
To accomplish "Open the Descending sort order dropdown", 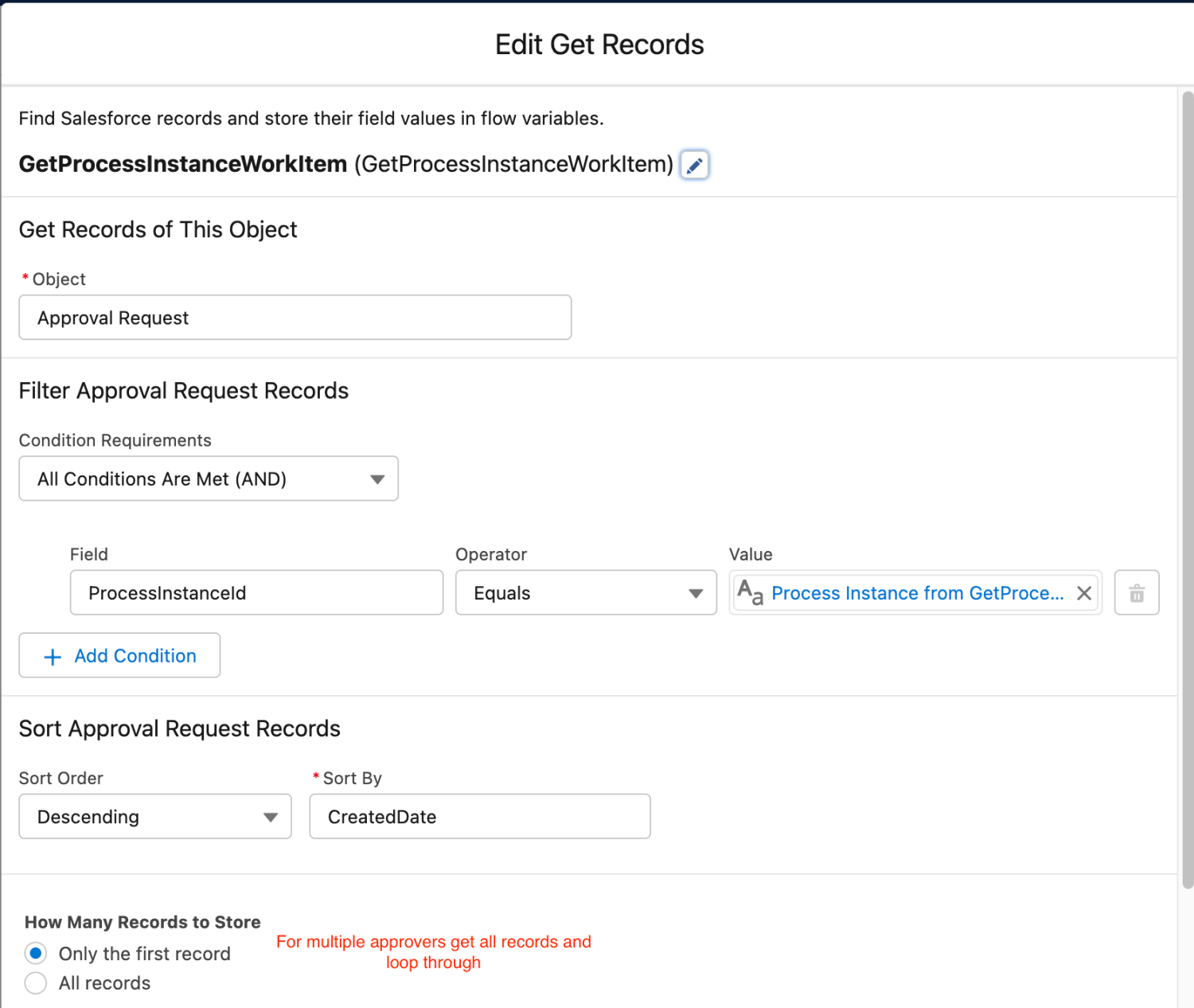I will click(x=155, y=817).
